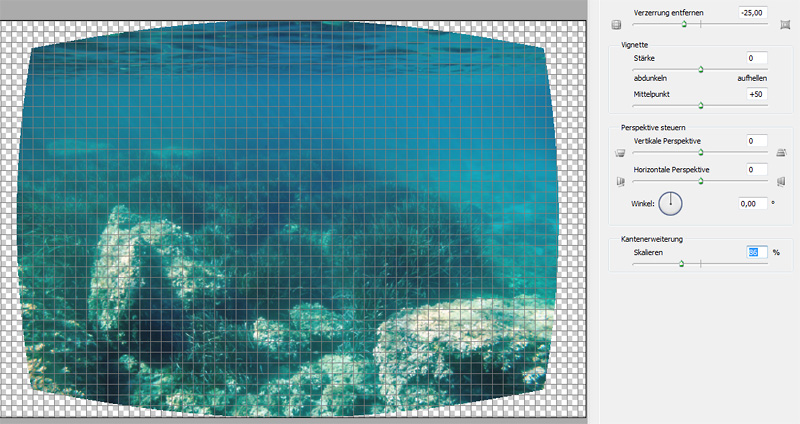Click the Mittelpunkt slider handle

tap(700, 104)
